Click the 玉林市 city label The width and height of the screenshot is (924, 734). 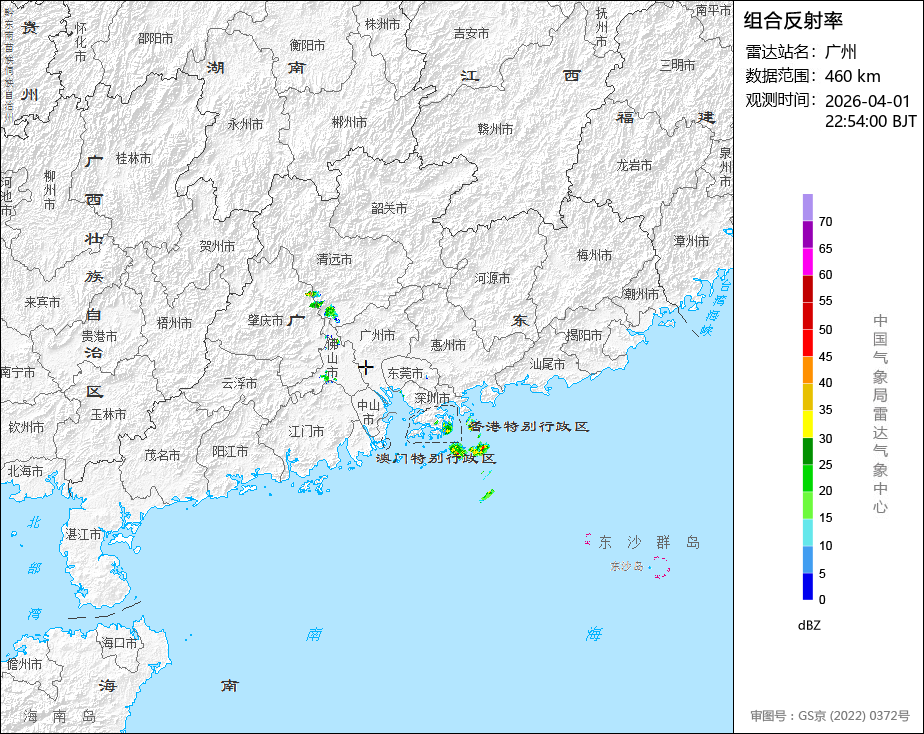click(108, 414)
